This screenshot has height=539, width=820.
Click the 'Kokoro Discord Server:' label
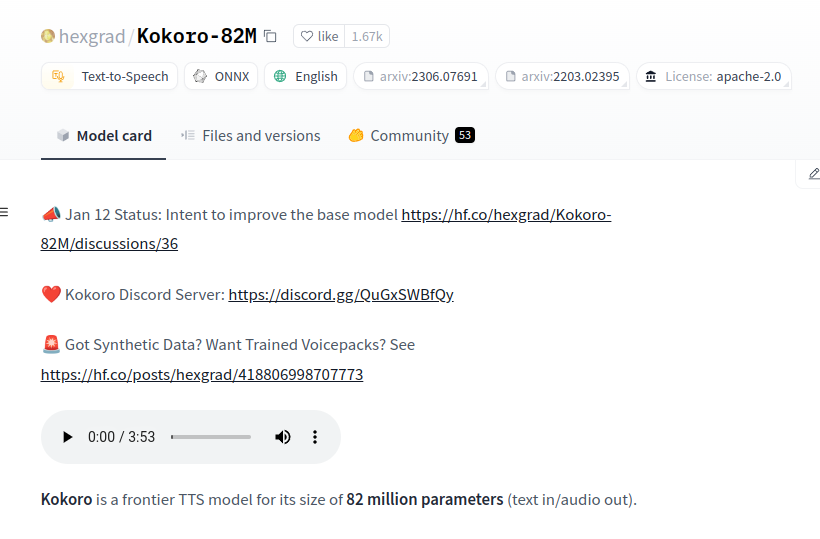(x=145, y=294)
